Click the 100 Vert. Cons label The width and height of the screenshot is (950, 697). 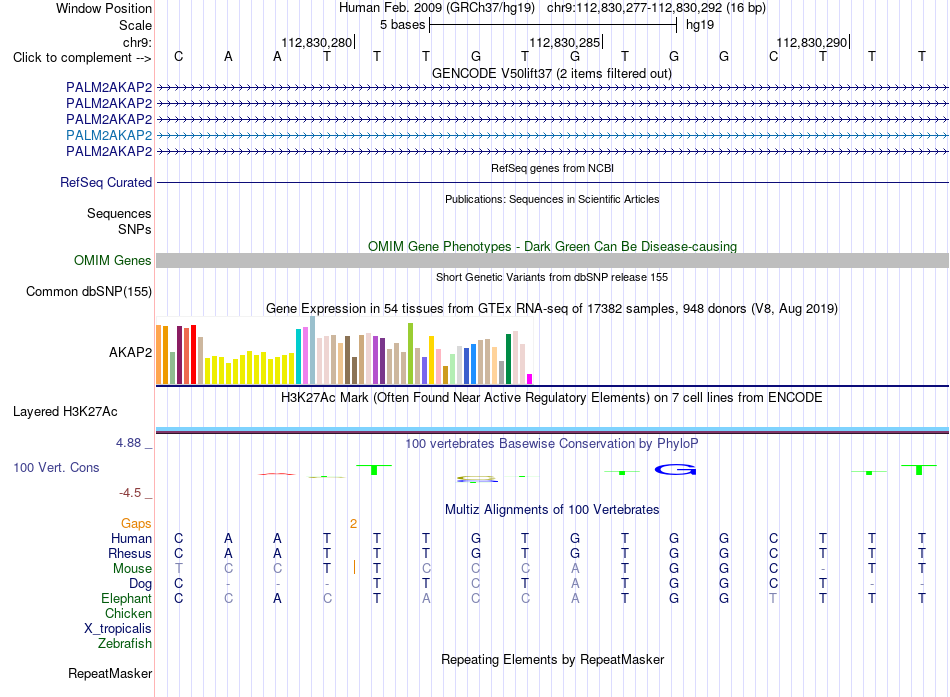pyautogui.click(x=56, y=467)
